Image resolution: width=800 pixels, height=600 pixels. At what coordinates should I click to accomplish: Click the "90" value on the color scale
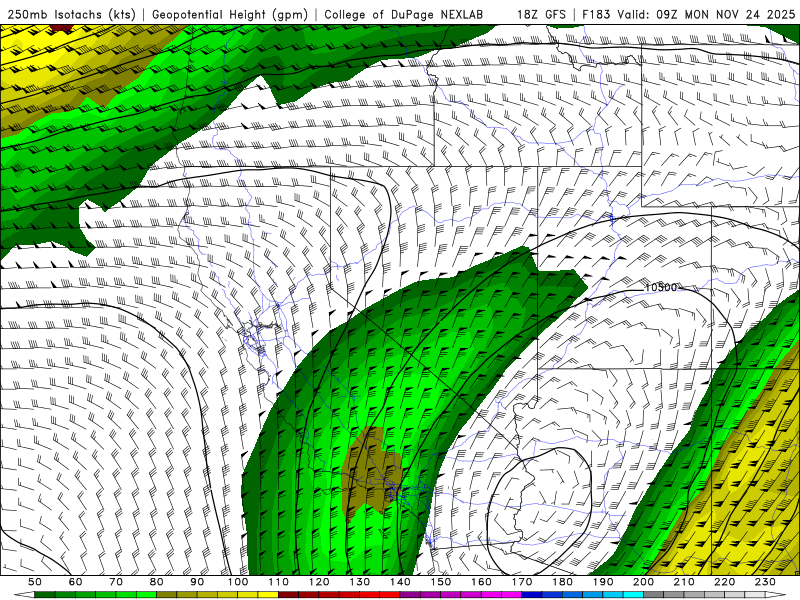(197, 582)
